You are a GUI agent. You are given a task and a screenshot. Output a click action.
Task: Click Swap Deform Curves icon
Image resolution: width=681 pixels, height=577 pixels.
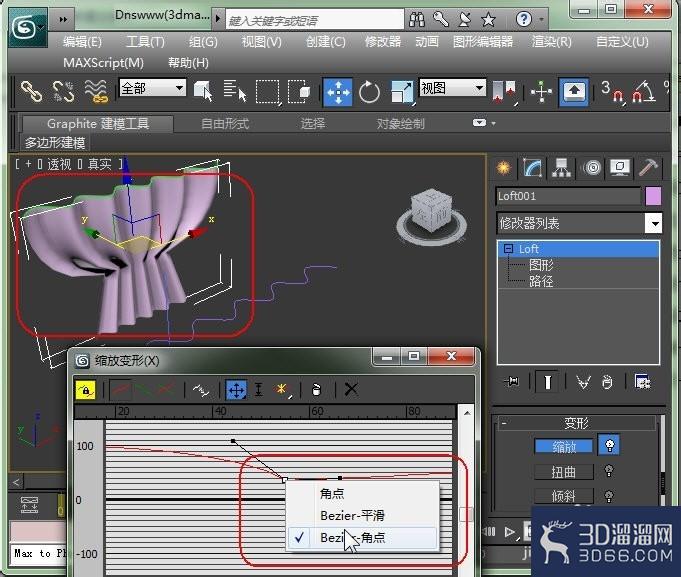(200, 390)
